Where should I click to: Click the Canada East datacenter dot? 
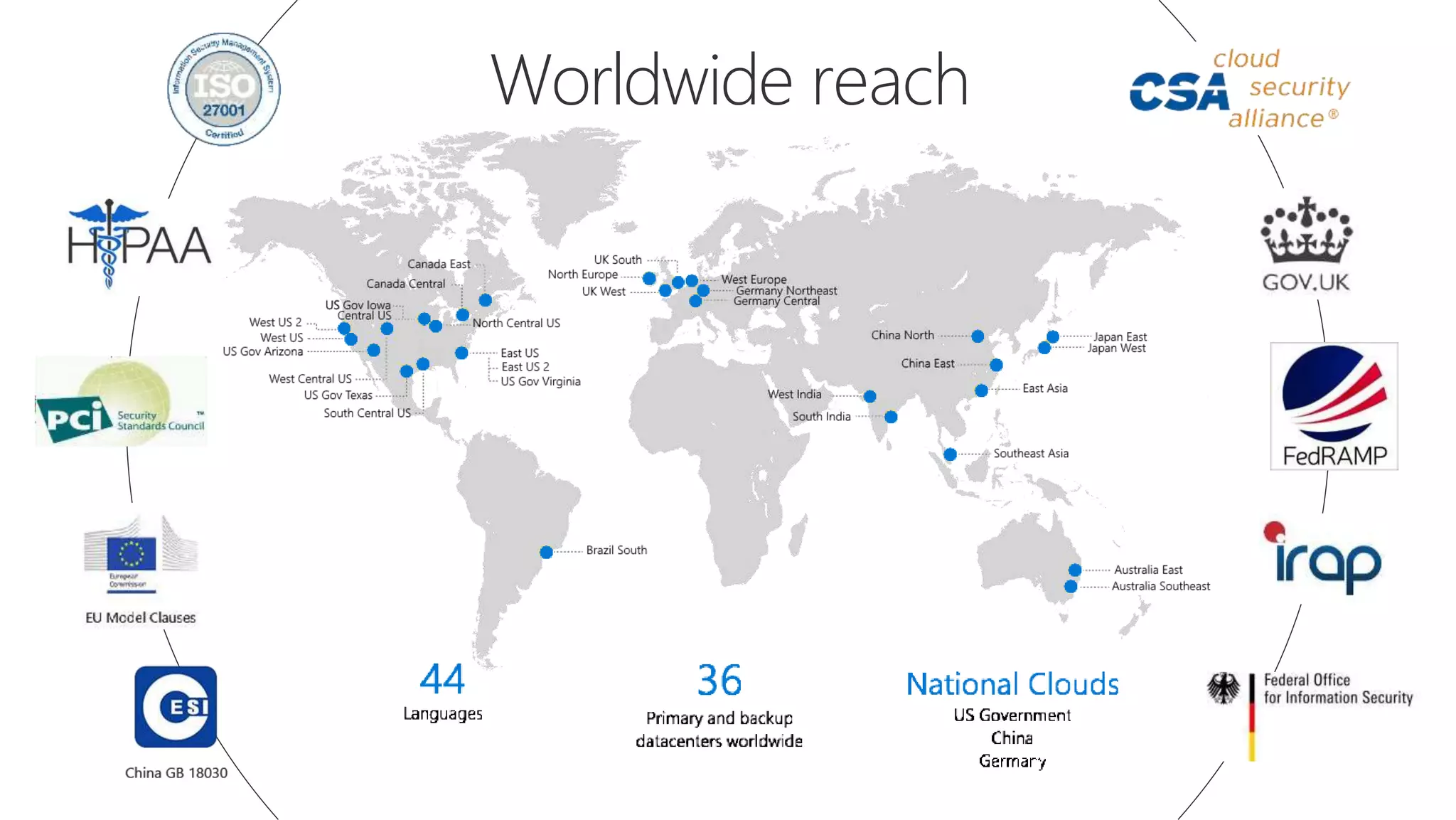(x=486, y=300)
